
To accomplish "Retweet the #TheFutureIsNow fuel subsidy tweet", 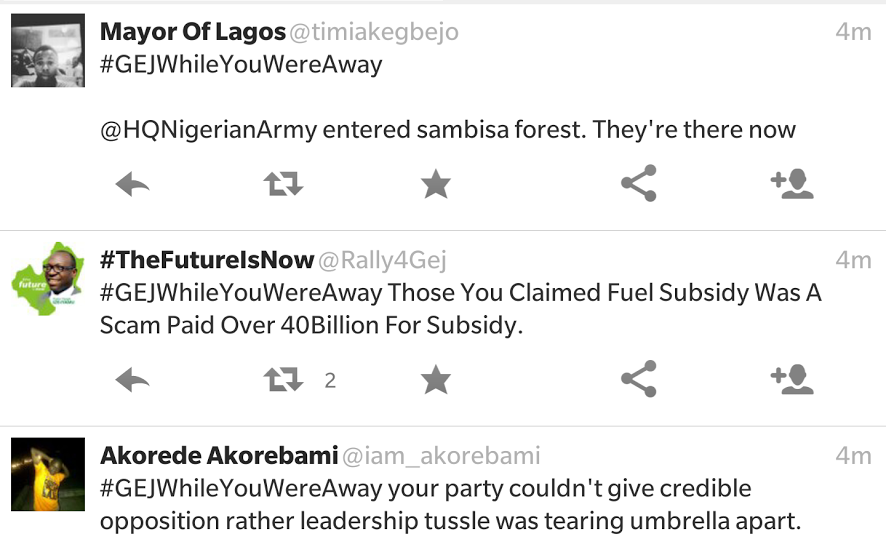I will pyautogui.click(x=283, y=379).
